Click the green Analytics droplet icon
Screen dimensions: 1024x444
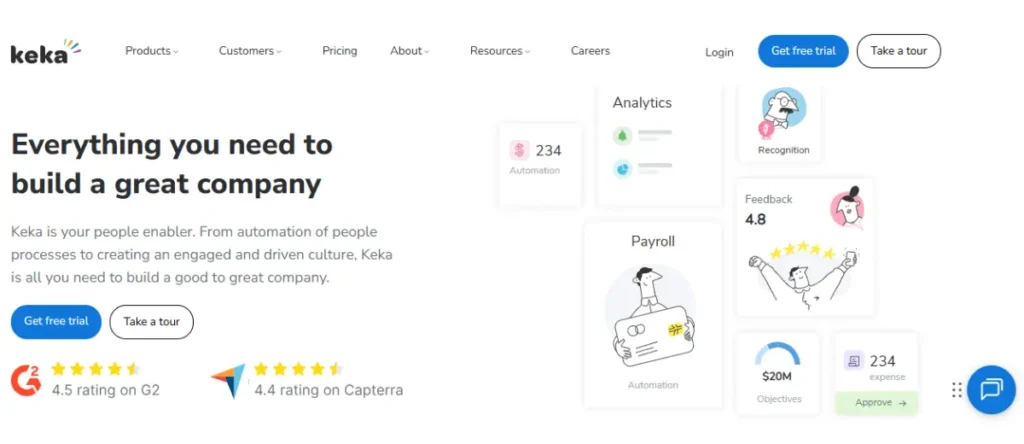tap(622, 135)
